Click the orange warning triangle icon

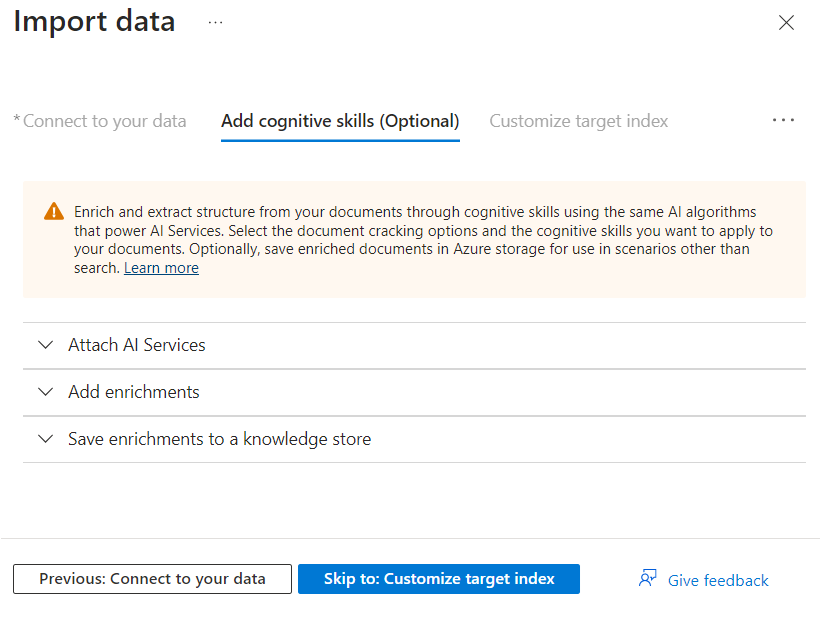[53, 213]
